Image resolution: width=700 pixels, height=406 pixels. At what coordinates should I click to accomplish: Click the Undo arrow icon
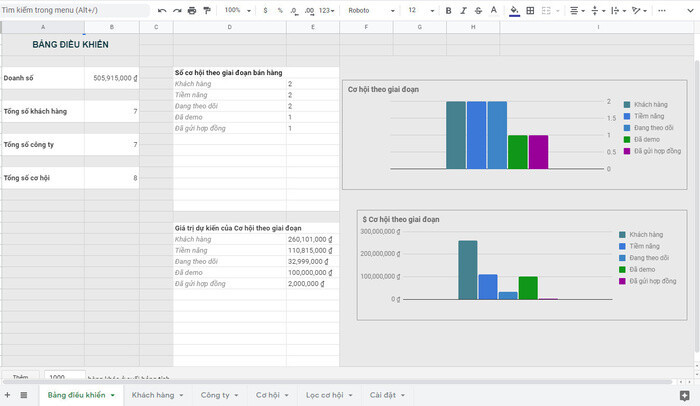click(x=162, y=10)
